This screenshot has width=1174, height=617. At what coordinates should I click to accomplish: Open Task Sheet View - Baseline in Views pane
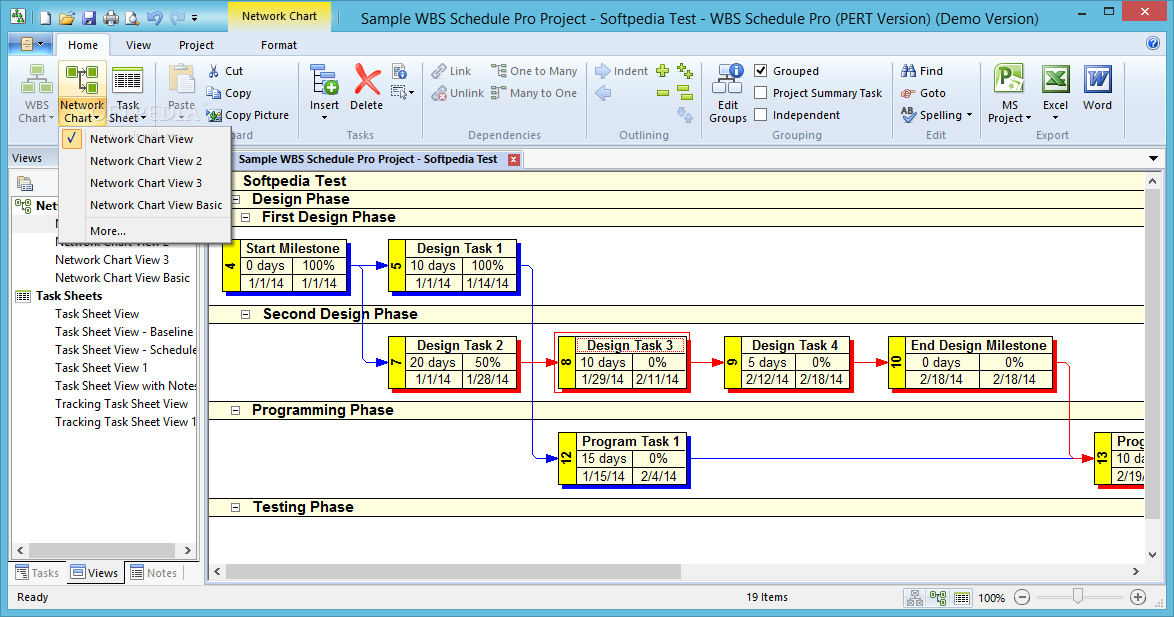[x=124, y=332]
